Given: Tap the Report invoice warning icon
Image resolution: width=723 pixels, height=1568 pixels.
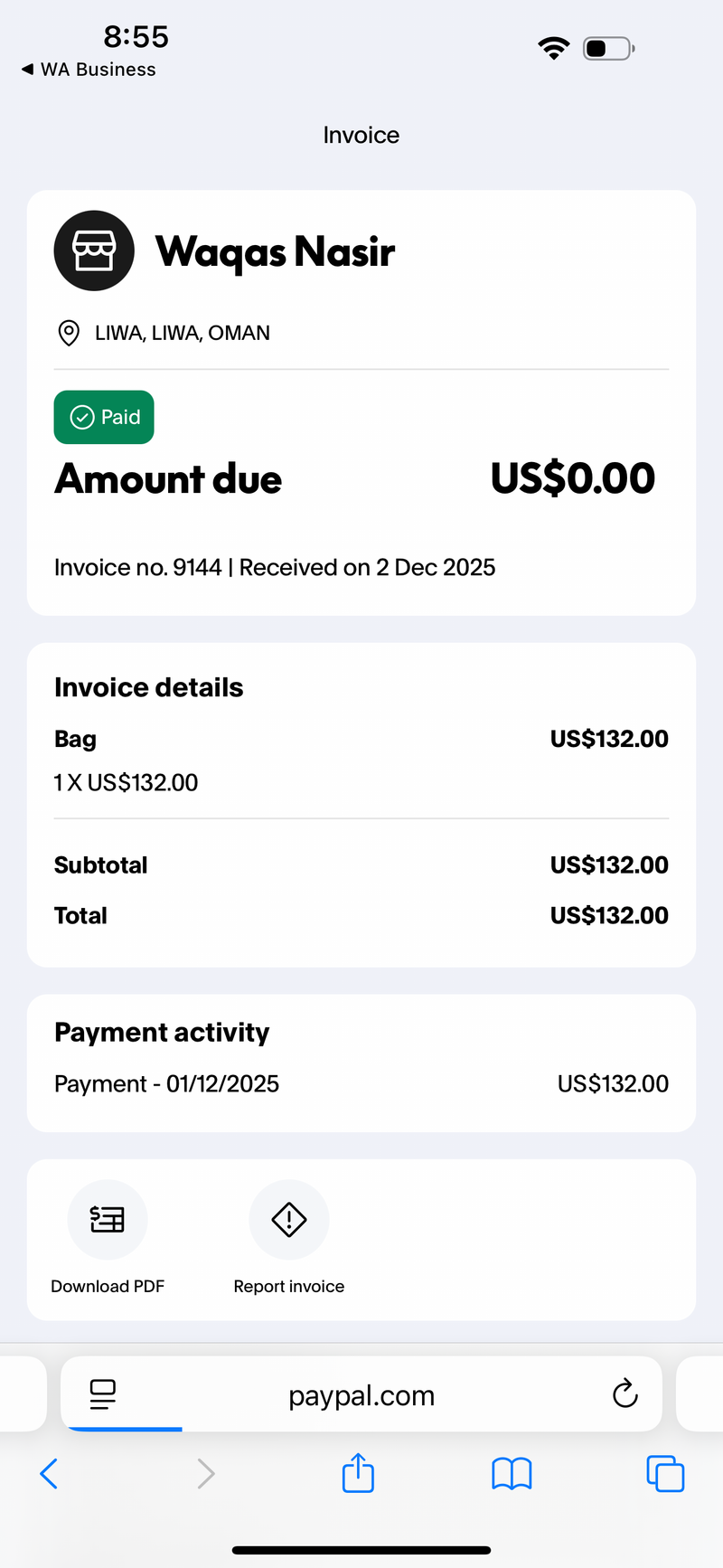Looking at the screenshot, I should click(289, 1219).
